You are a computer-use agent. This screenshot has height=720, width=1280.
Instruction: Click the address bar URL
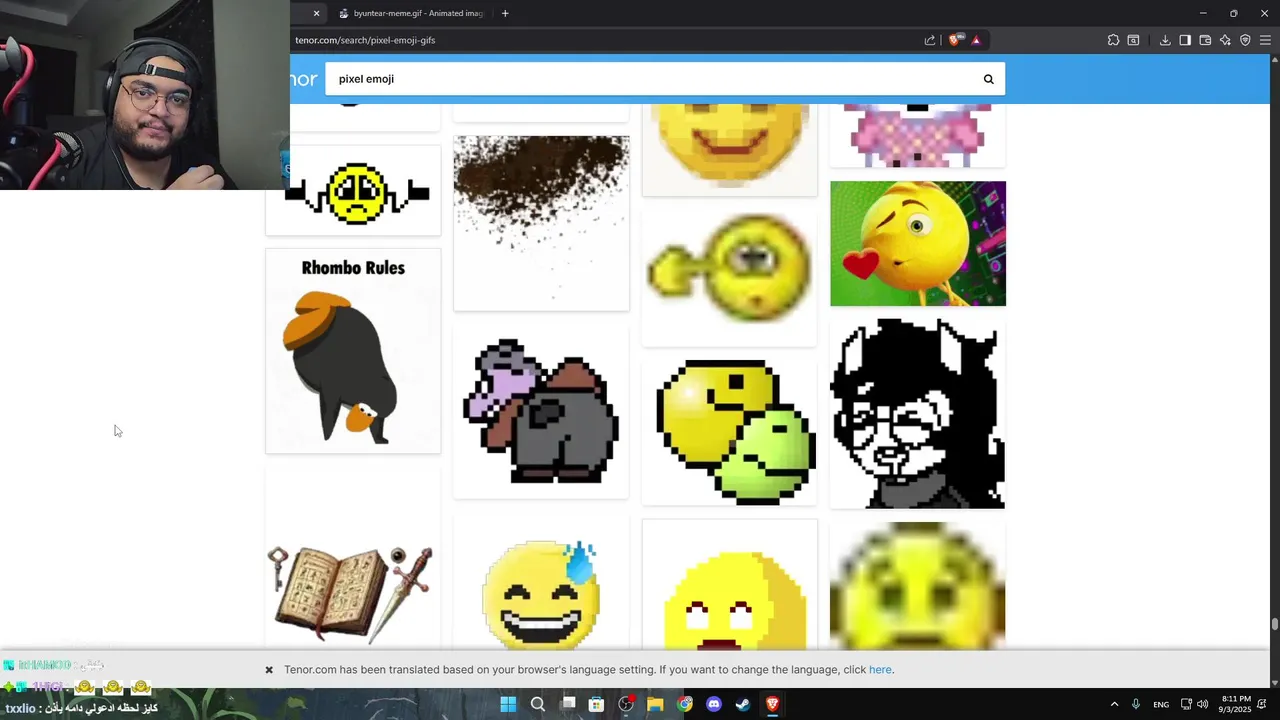pos(365,40)
